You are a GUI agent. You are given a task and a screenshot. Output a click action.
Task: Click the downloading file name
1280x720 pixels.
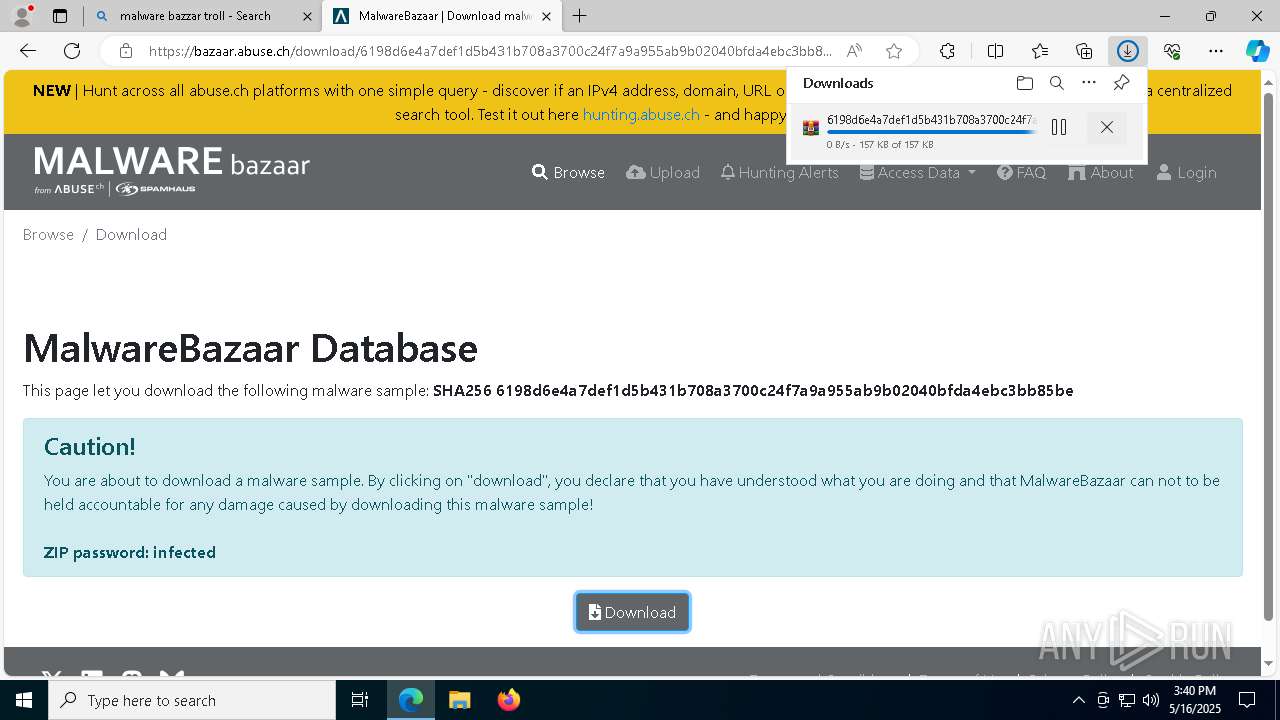931,120
